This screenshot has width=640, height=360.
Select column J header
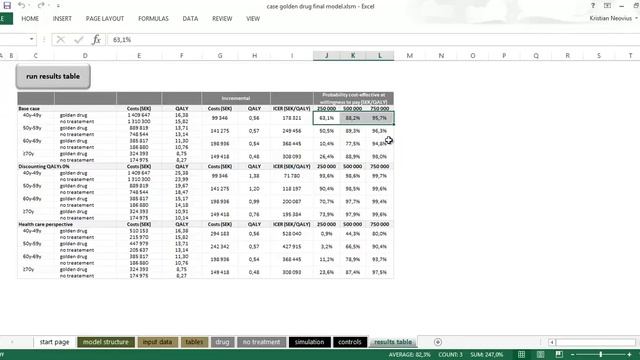point(327,56)
